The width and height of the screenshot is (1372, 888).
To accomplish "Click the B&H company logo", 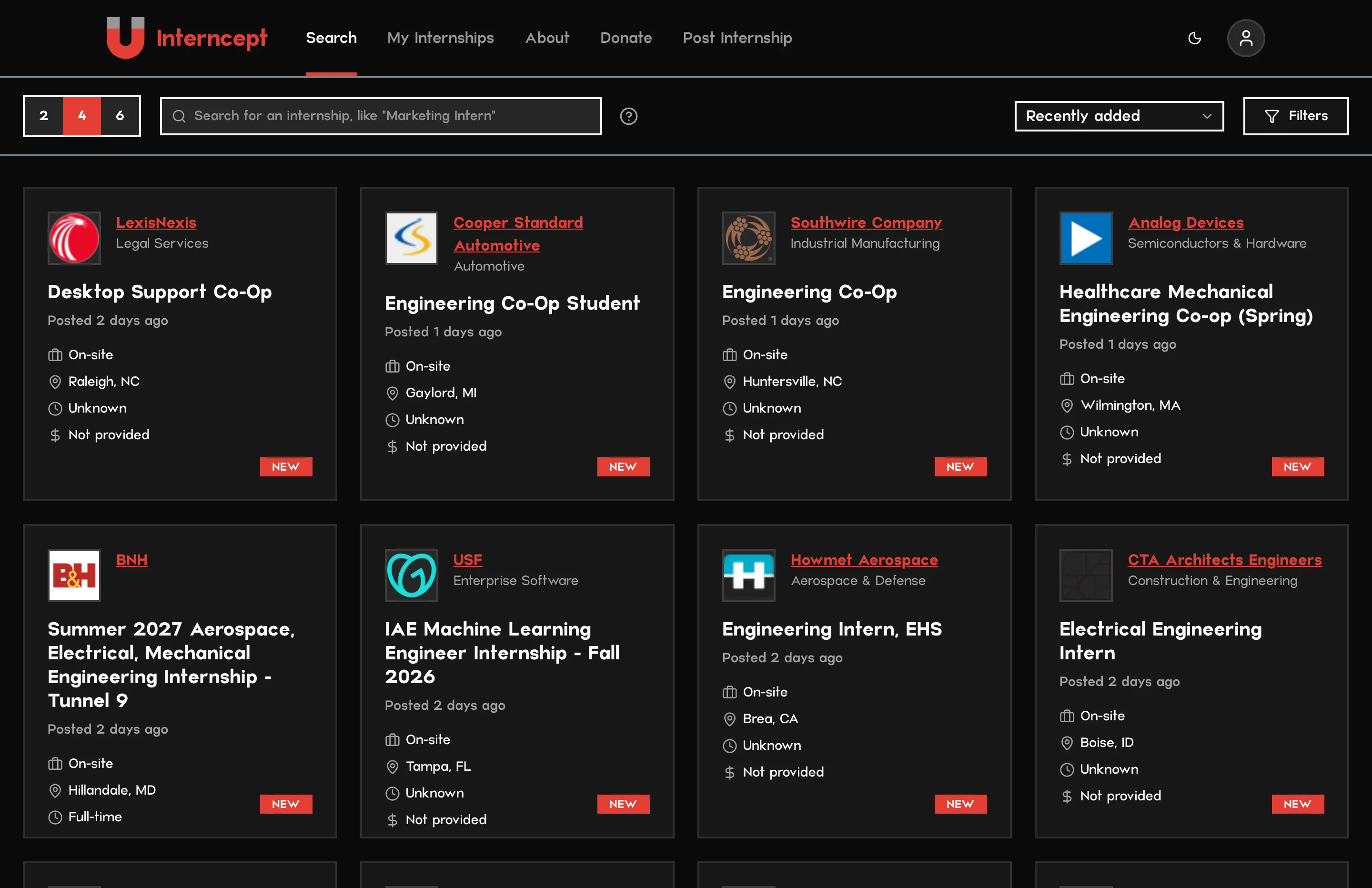I will tap(74, 575).
